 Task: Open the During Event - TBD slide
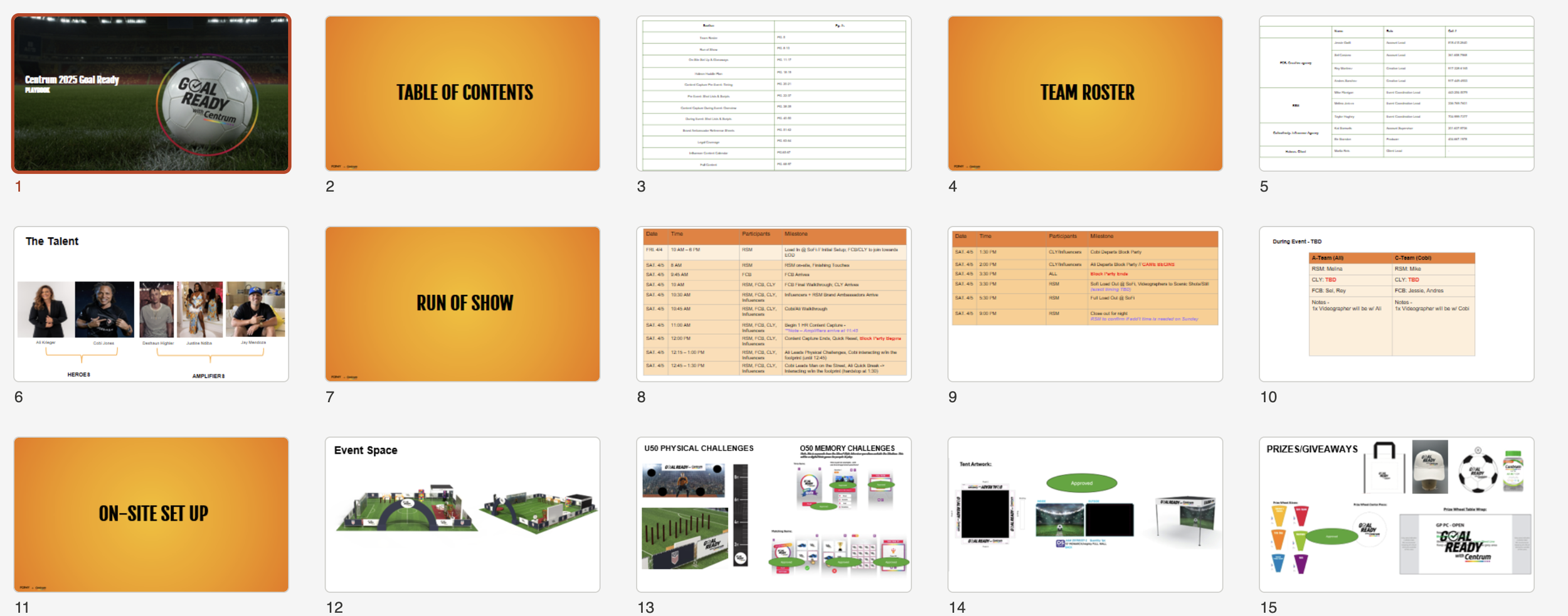click(1396, 304)
